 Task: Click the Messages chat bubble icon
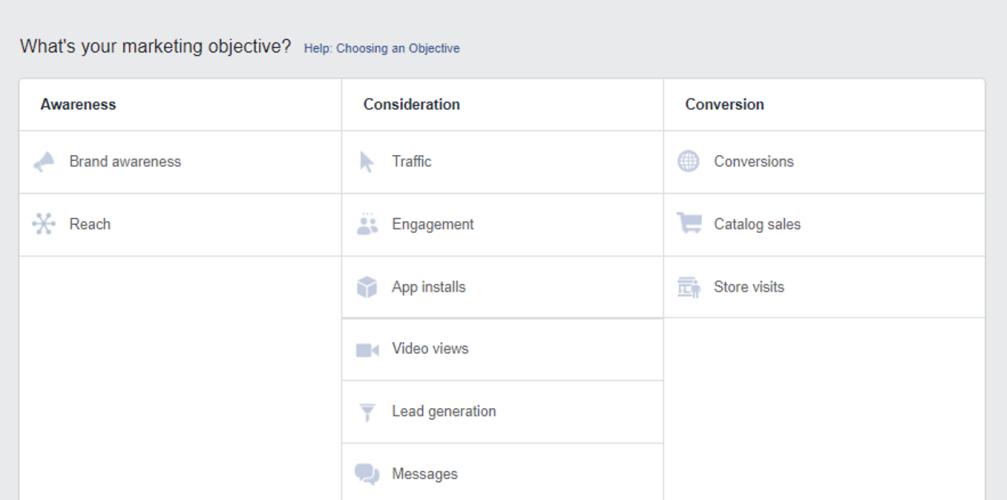367,474
